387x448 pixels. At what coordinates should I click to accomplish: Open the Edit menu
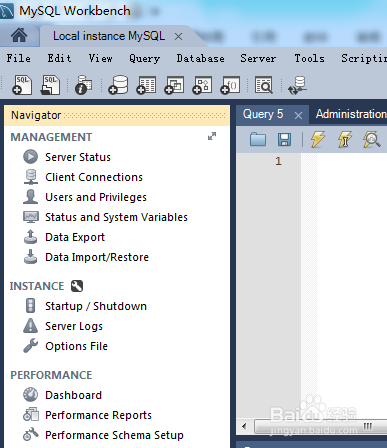59,58
